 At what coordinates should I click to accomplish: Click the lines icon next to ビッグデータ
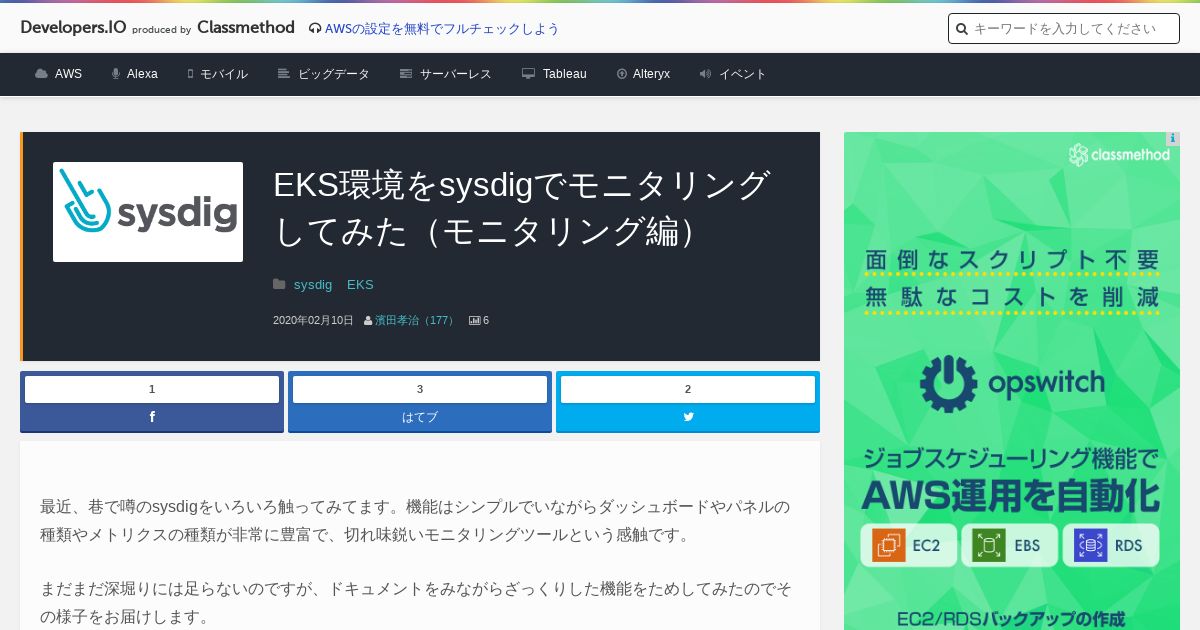coord(284,74)
